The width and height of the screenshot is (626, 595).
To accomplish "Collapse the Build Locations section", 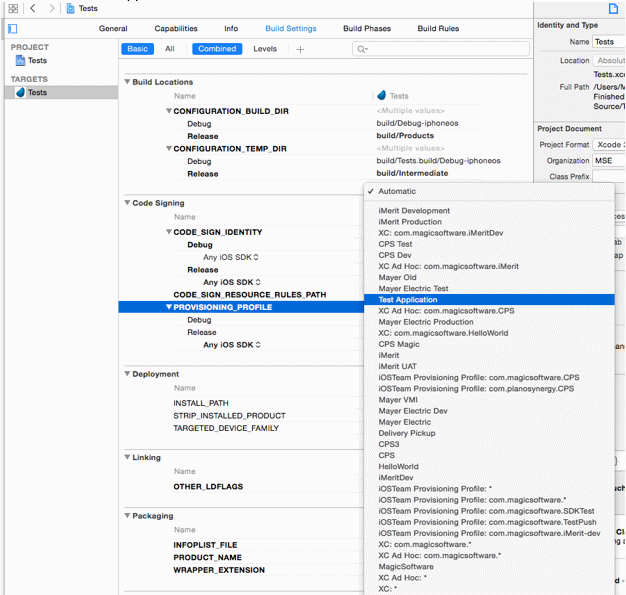I will [x=127, y=82].
